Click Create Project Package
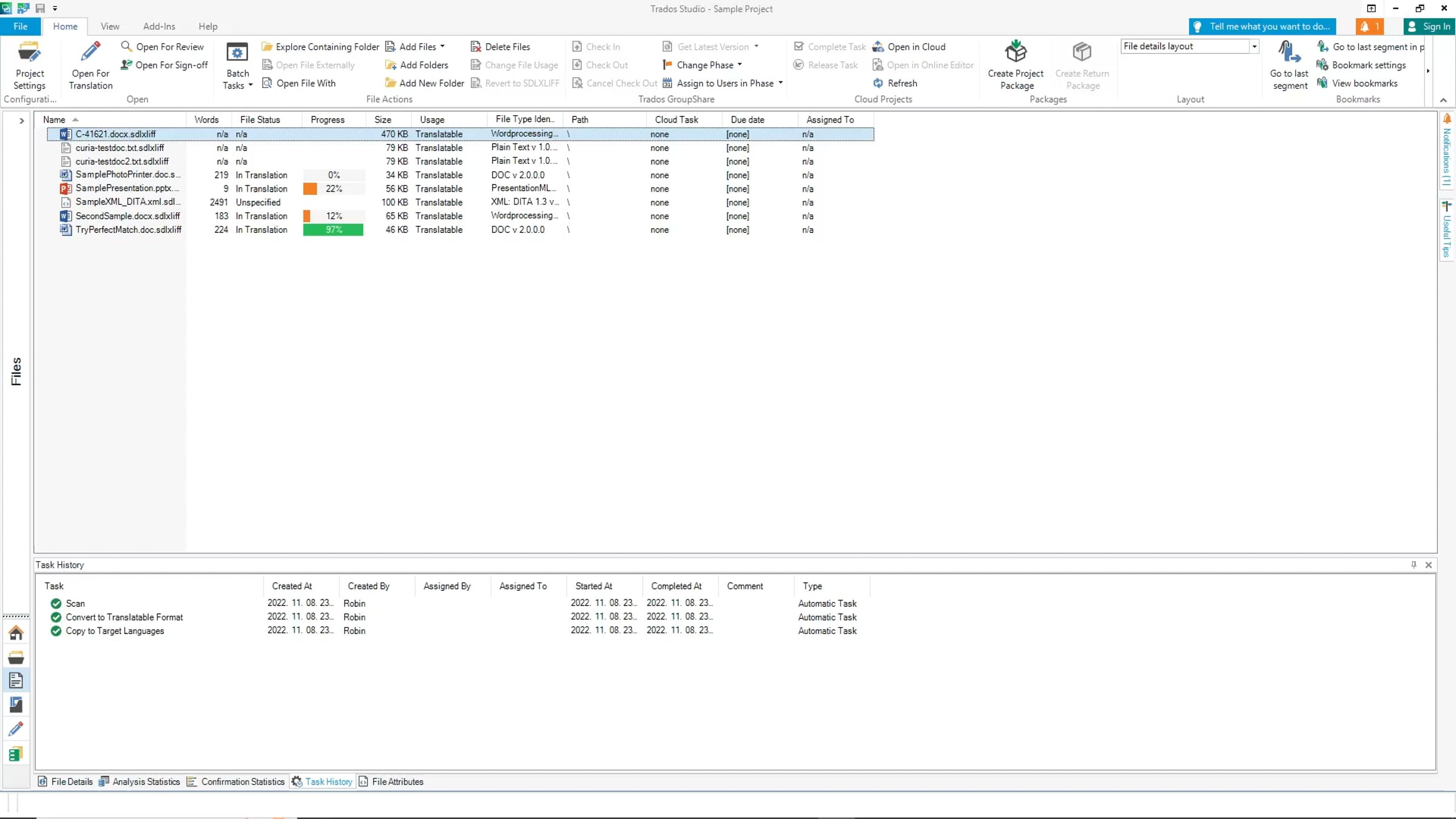This screenshot has height=819, width=1456. (x=1016, y=66)
